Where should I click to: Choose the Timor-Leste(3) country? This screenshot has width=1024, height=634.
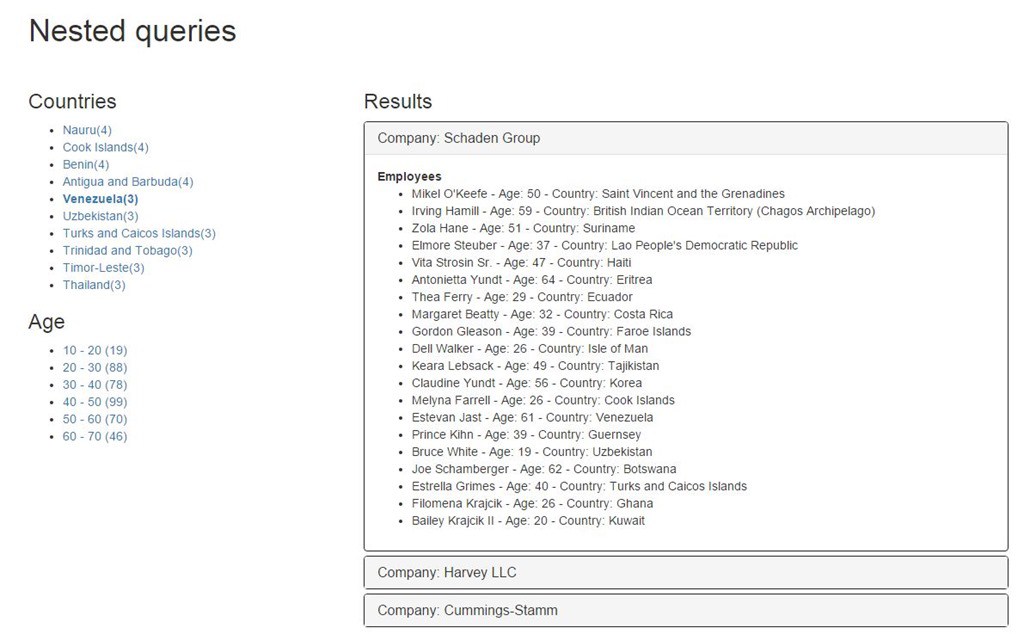pos(103,268)
